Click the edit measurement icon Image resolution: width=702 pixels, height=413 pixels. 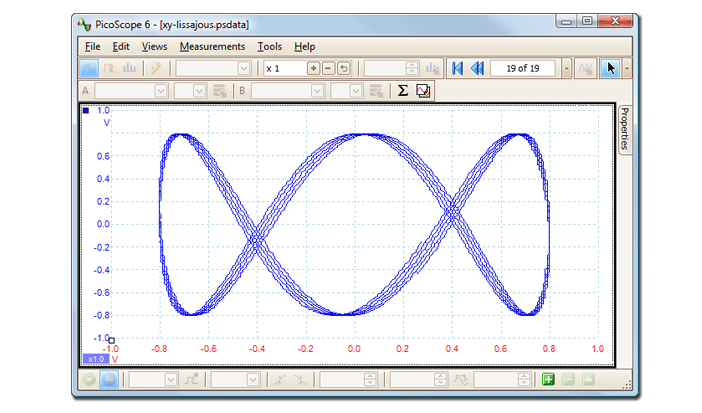(x=588, y=380)
